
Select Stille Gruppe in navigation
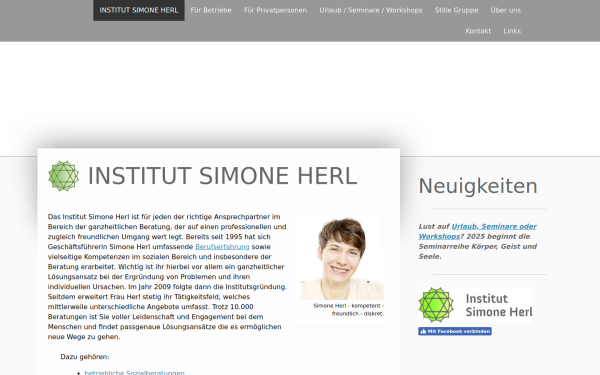pyautogui.click(x=456, y=10)
